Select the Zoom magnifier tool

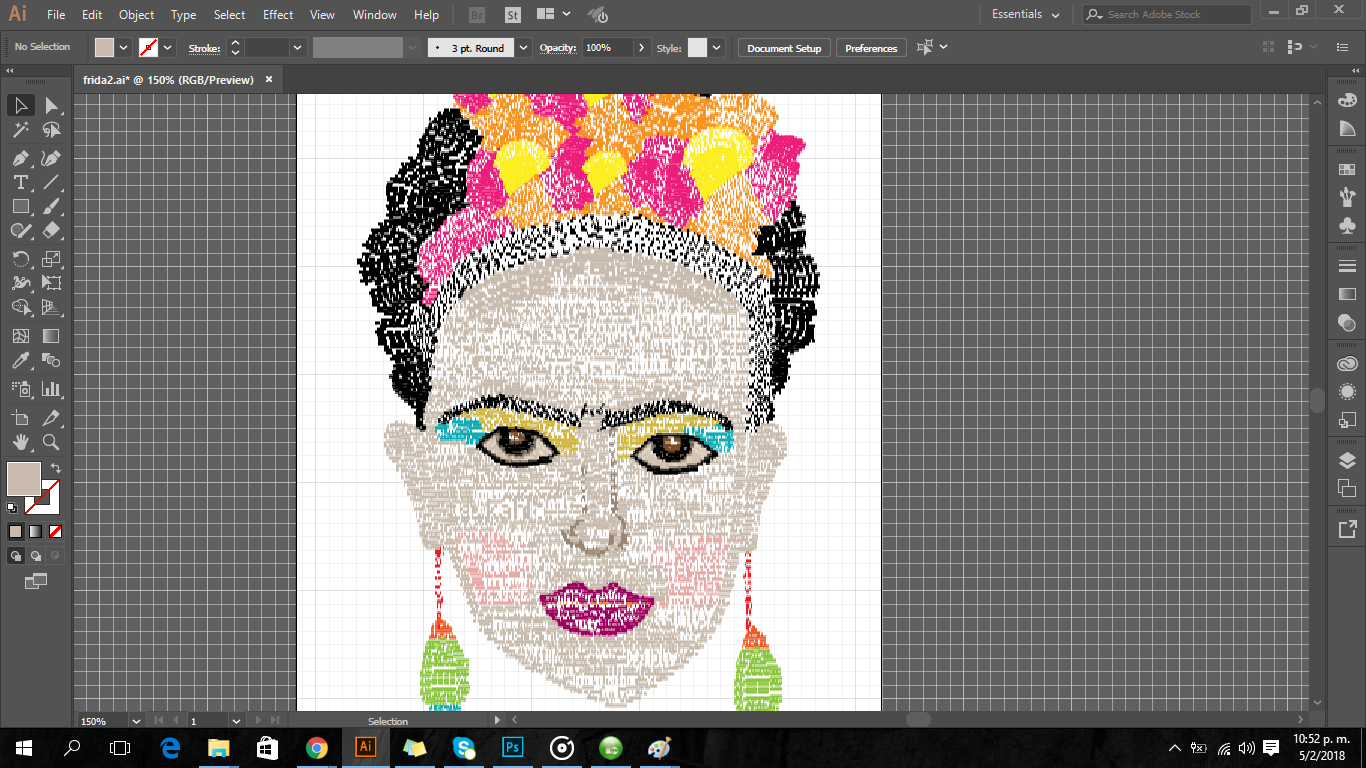click(51, 441)
